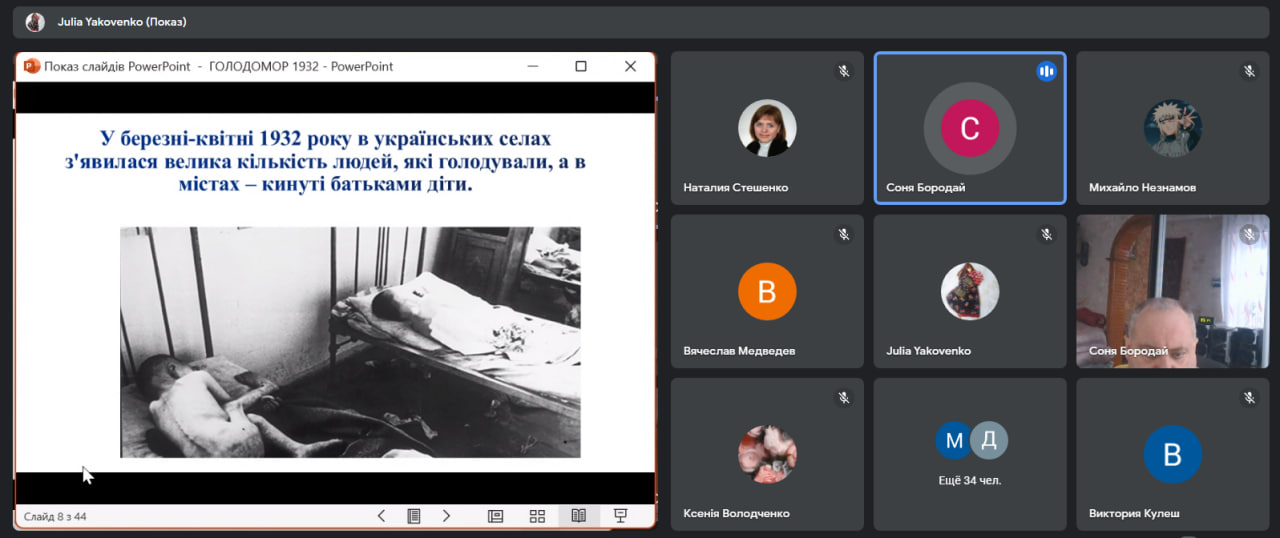This screenshot has height=538, width=1280.
Task: Click the name label 'Наталия Стешенко'
Action: [735, 187]
